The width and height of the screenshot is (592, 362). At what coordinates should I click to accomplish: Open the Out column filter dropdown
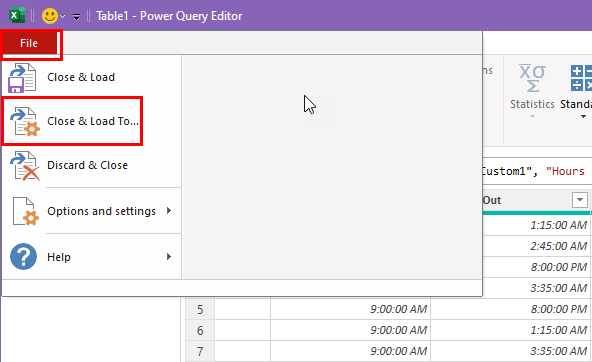click(580, 200)
